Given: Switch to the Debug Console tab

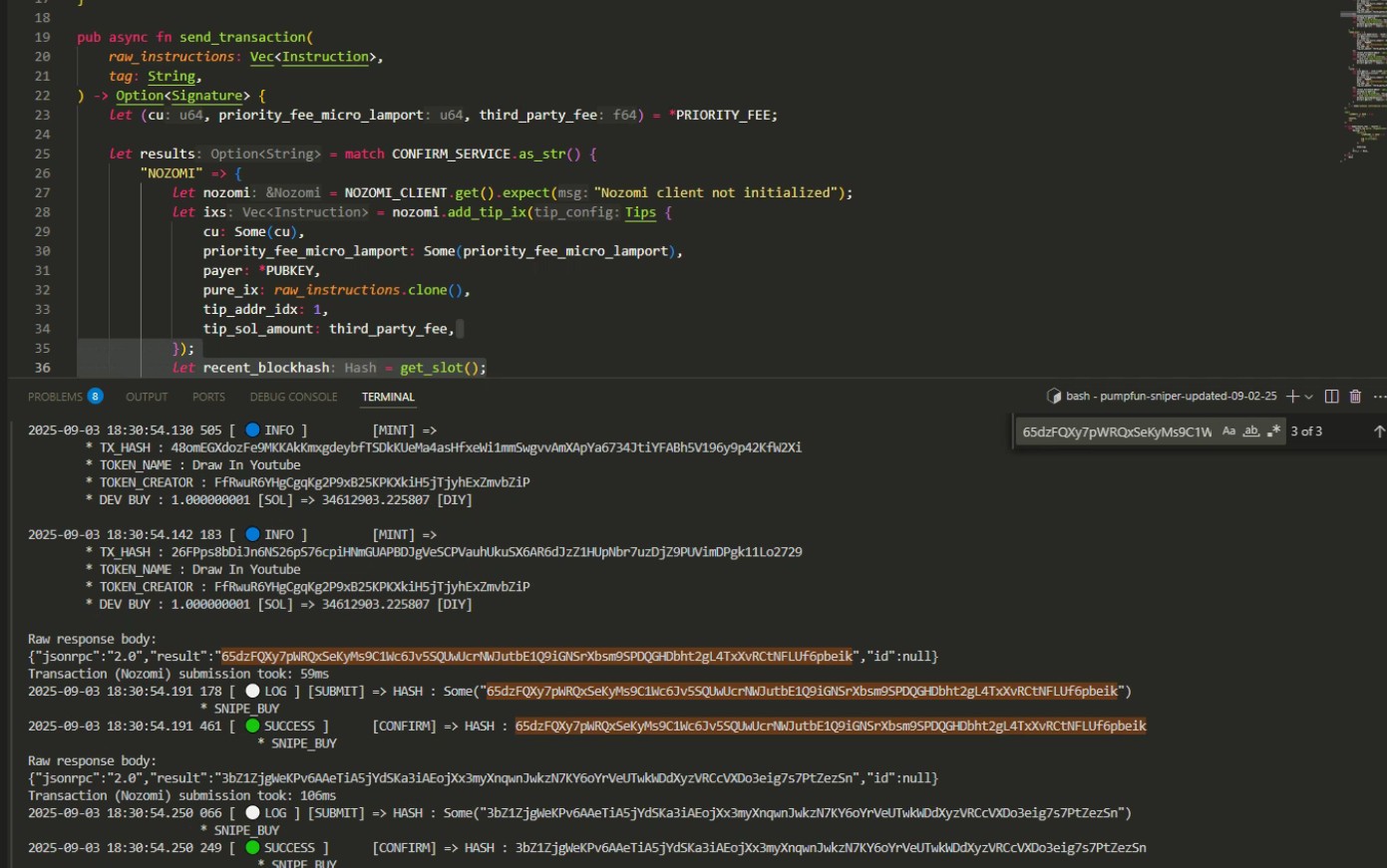Looking at the screenshot, I should point(293,397).
